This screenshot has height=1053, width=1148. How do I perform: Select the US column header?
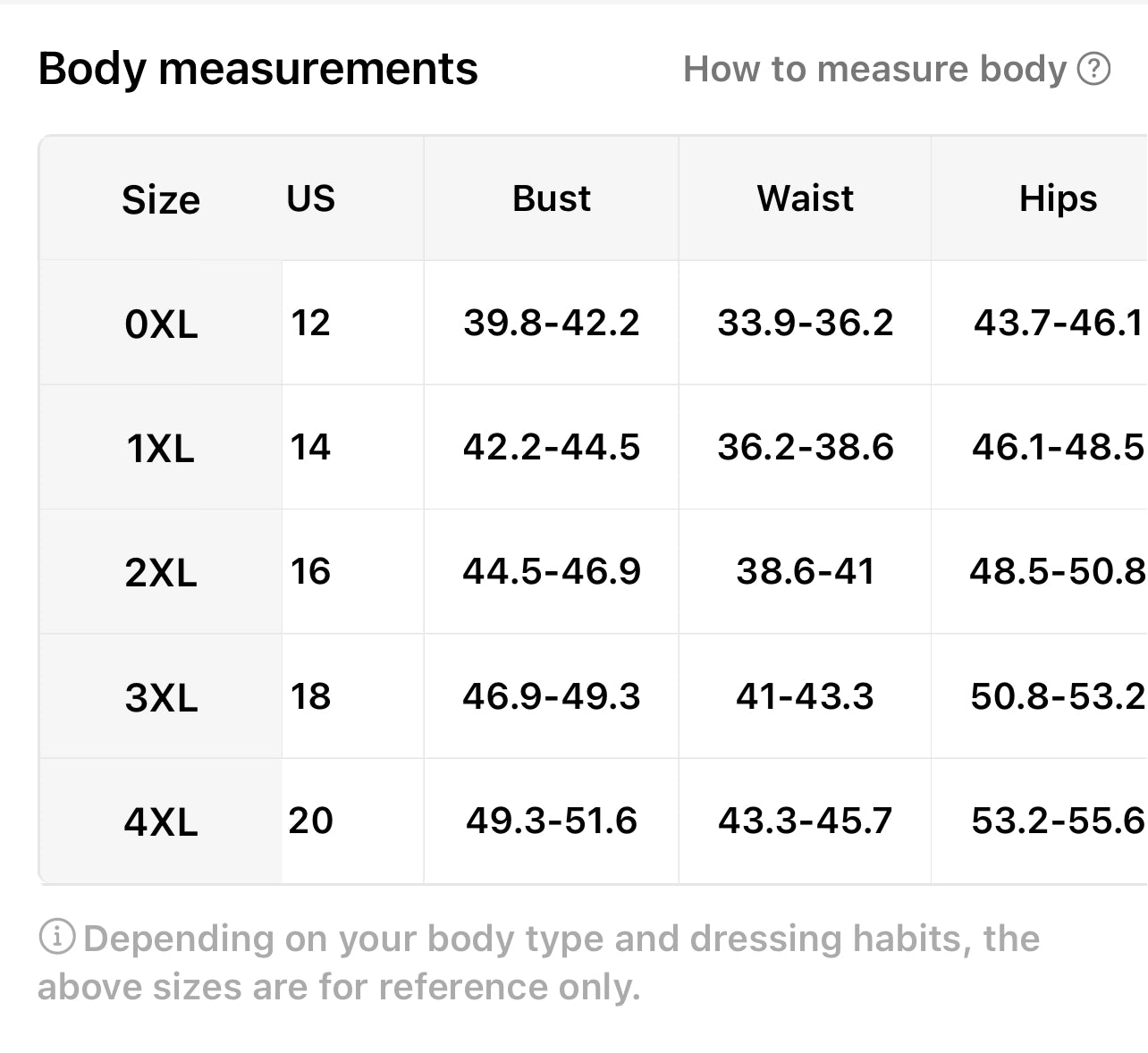[310, 198]
